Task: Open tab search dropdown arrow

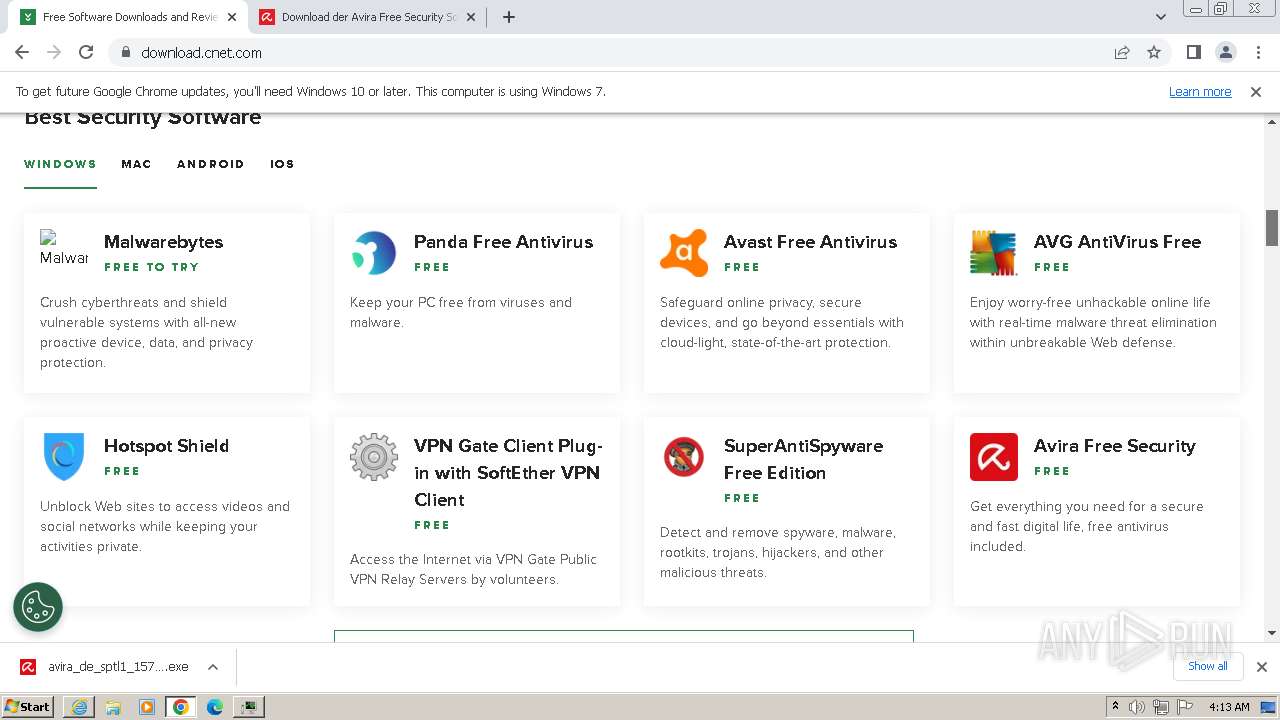Action: 1160,17
